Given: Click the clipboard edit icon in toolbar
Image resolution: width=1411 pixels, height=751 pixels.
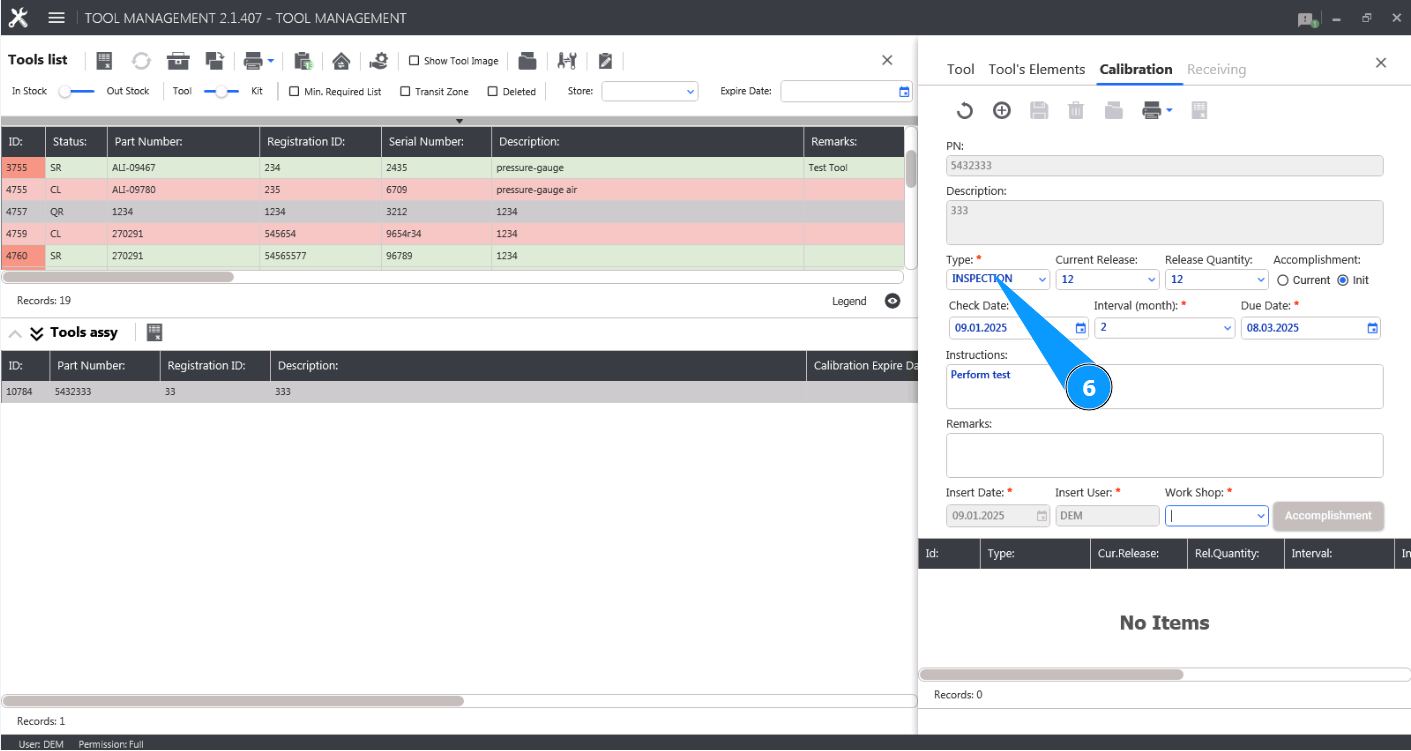Looking at the screenshot, I should tap(605, 61).
